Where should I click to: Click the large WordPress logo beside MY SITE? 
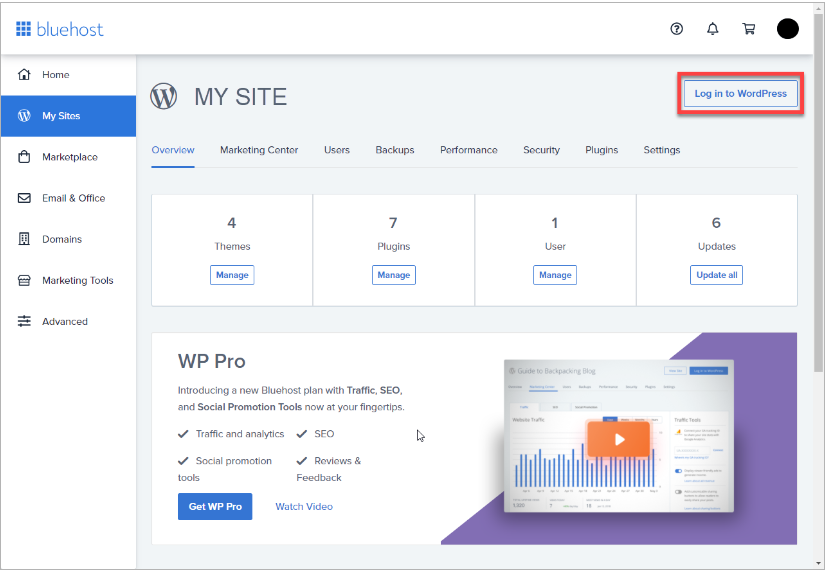click(164, 97)
